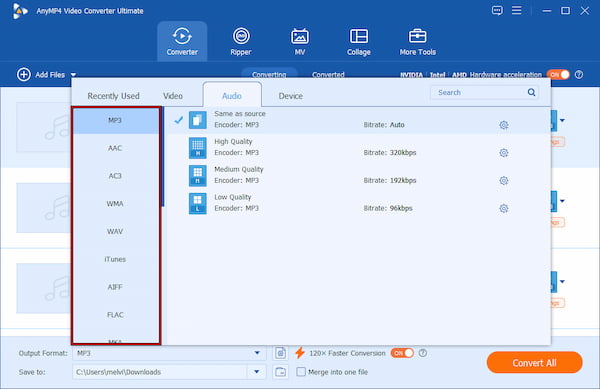The height and width of the screenshot is (389, 600).
Task: Switch to Recently Used tab
Action: click(113, 96)
